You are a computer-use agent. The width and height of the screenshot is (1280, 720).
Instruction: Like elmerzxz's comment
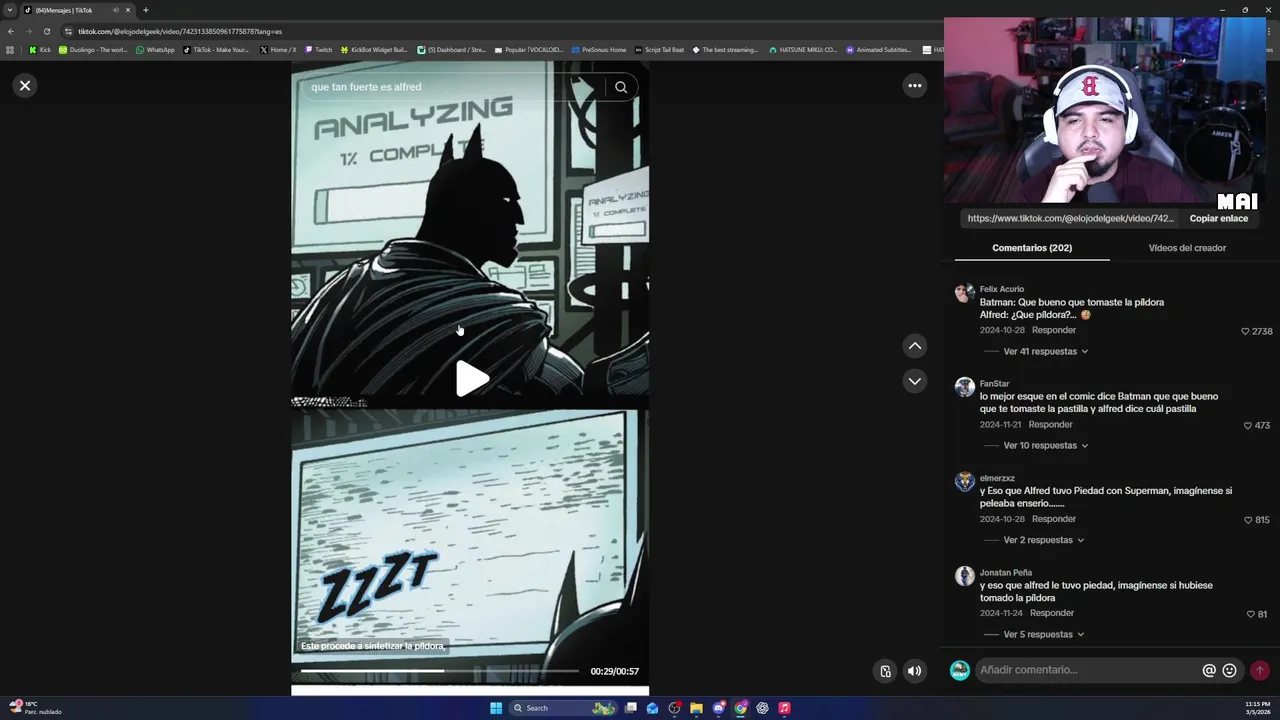point(1247,520)
